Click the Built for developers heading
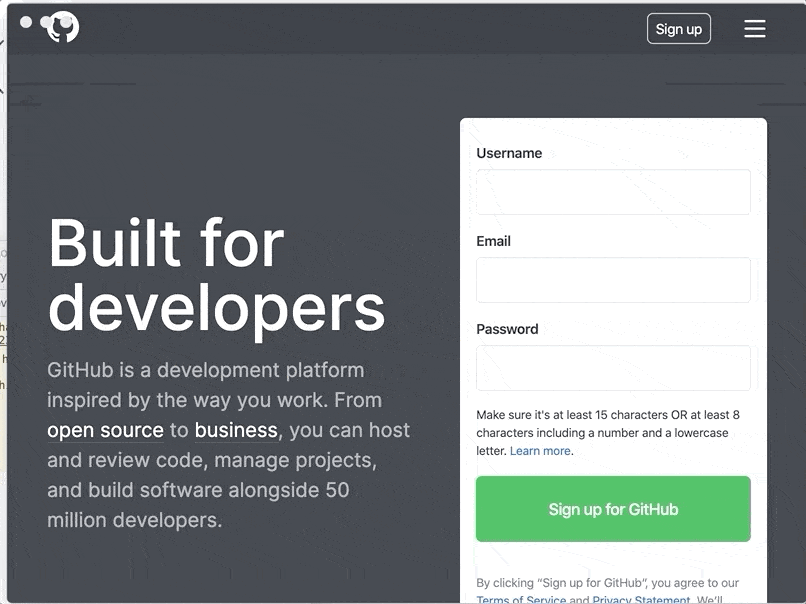Viewport: 806px width, 604px height. (216, 273)
